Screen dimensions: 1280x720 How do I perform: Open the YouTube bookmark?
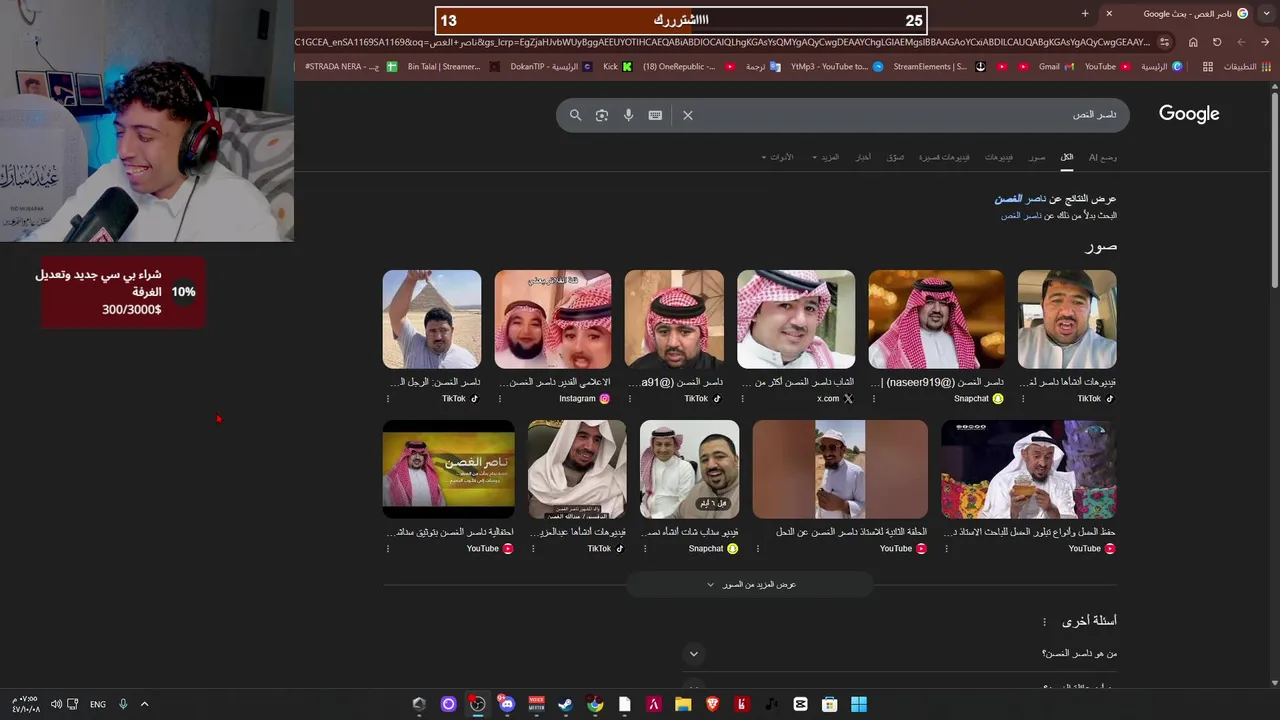pyautogui.click(x=1107, y=67)
